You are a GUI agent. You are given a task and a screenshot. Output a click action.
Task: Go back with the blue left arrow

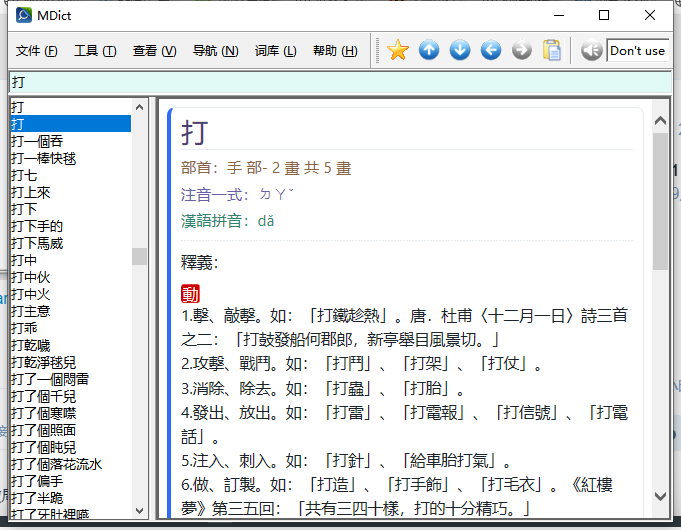pos(491,50)
